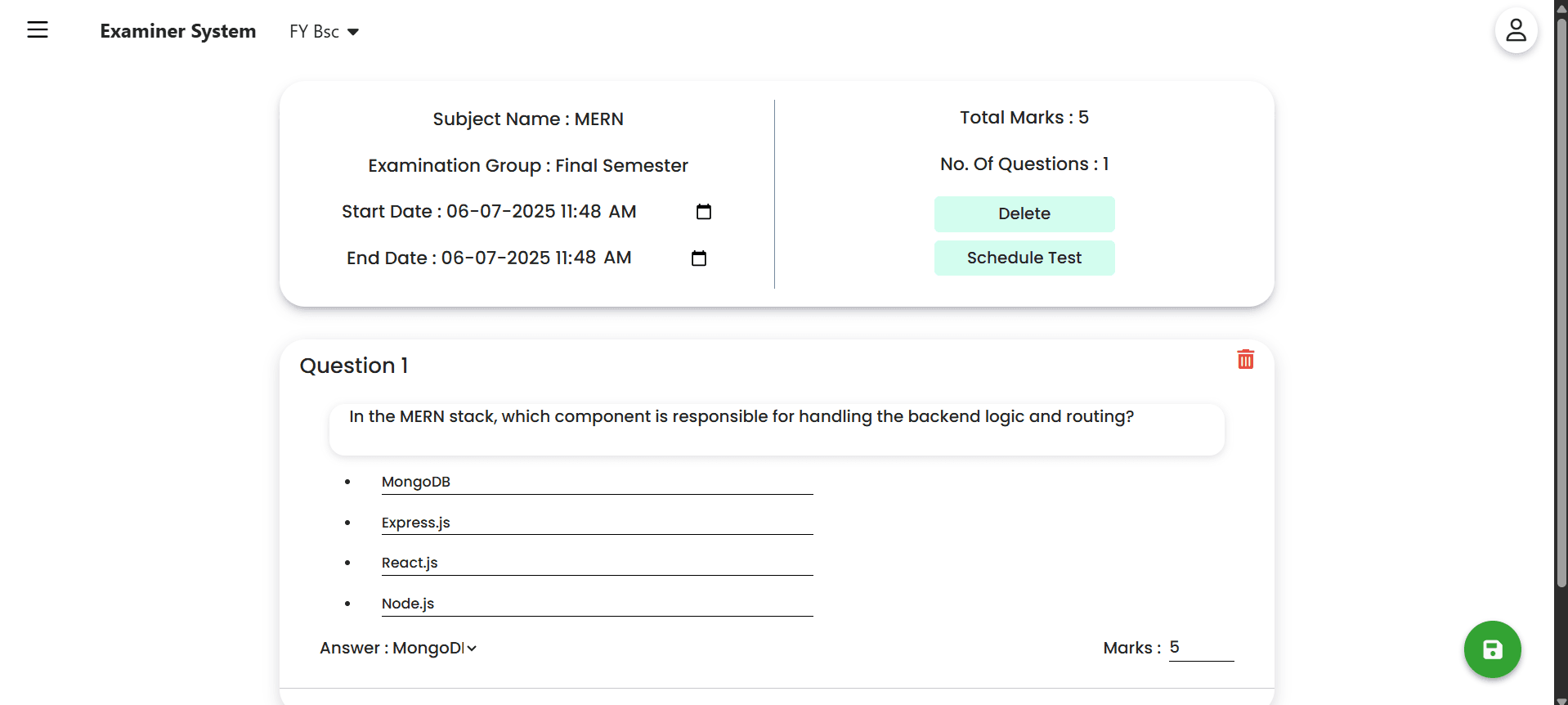Open the Answer selection dropdown
Image resolution: width=1568 pixels, height=705 pixels.
[x=434, y=649]
